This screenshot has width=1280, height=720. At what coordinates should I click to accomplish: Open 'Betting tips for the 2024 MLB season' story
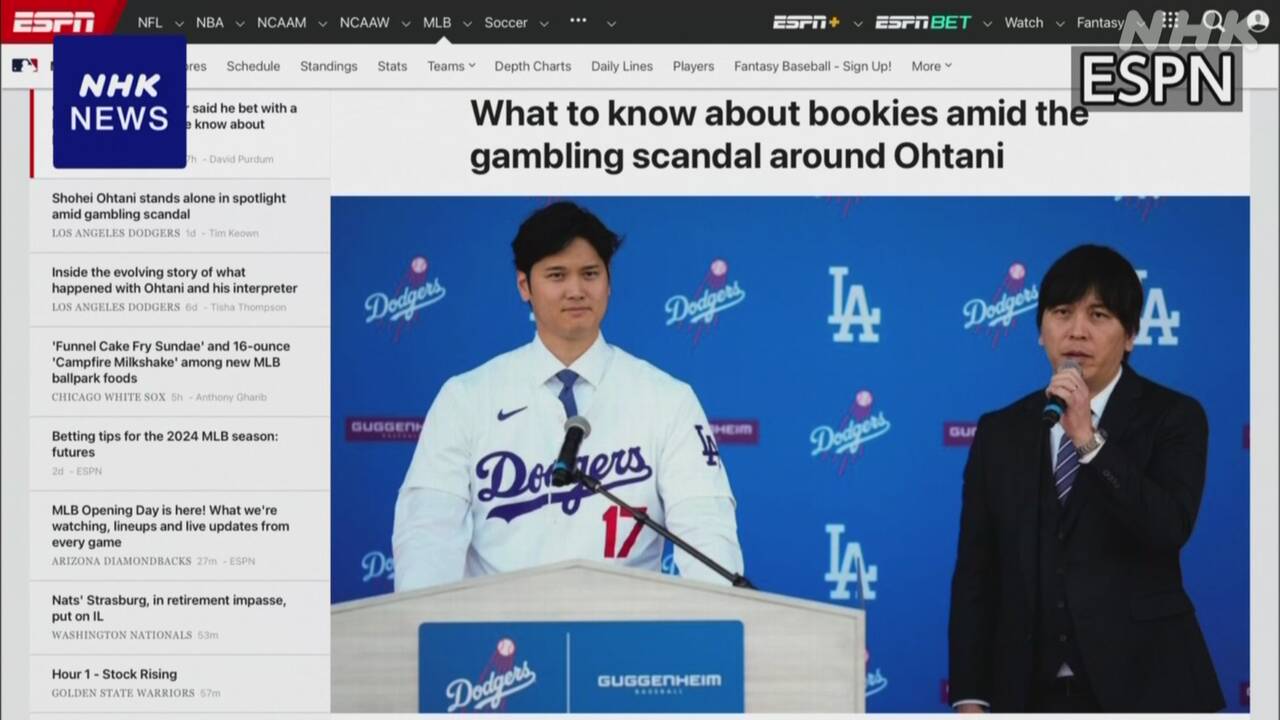tap(165, 444)
